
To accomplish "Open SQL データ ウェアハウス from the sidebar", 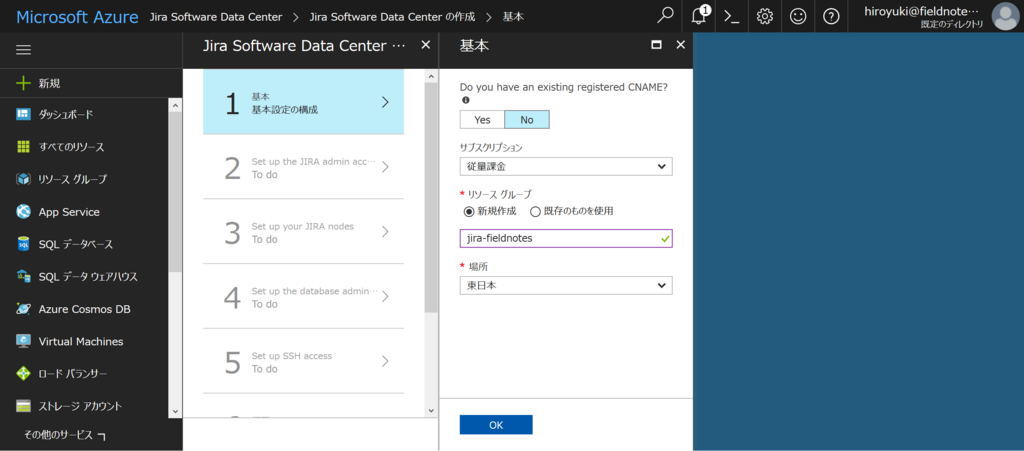I will pos(84,276).
